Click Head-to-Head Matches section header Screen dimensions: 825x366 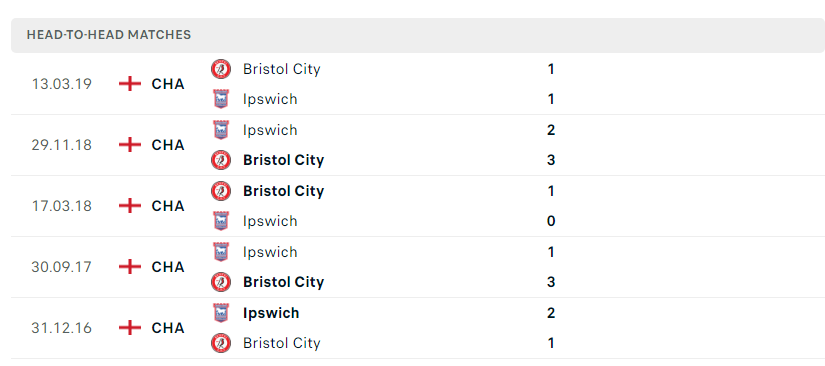pos(108,35)
